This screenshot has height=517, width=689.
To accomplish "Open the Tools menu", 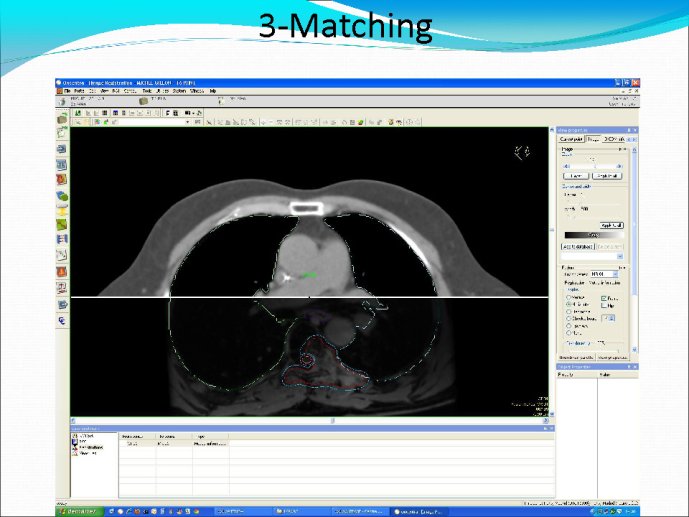I will point(147,91).
